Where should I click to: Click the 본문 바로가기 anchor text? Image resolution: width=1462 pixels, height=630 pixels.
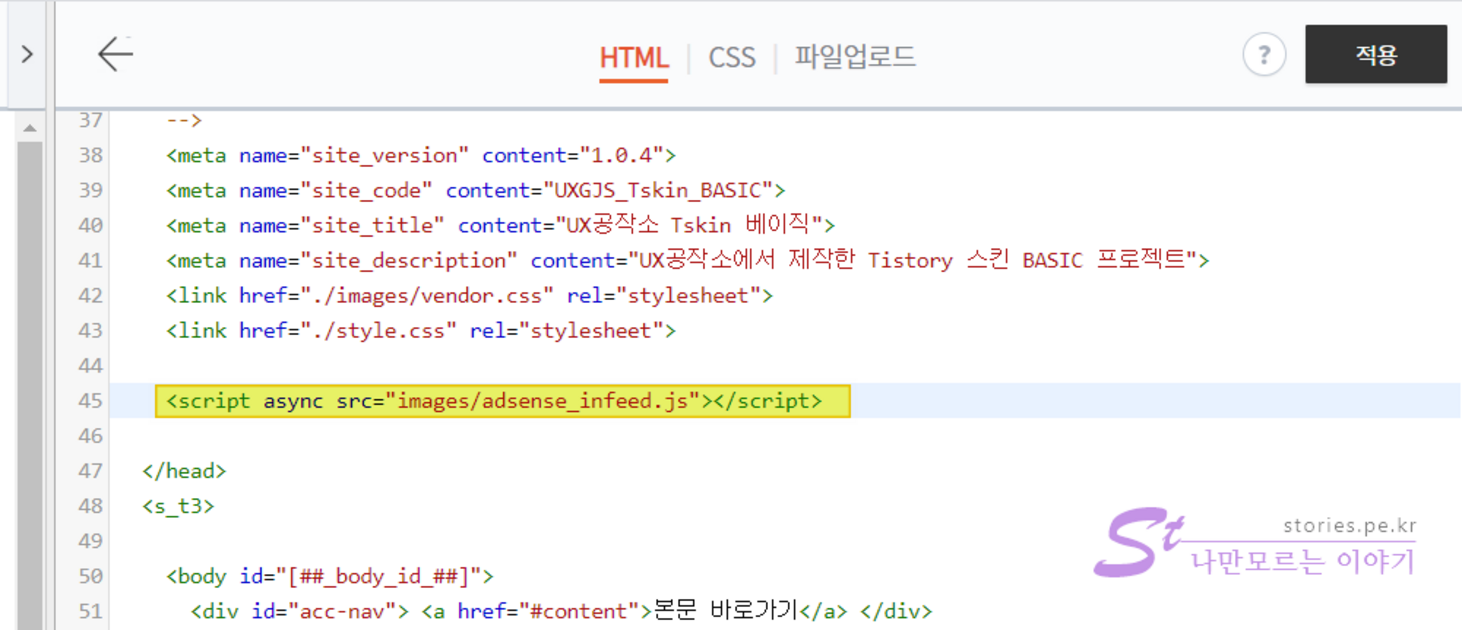pyautogui.click(x=724, y=611)
